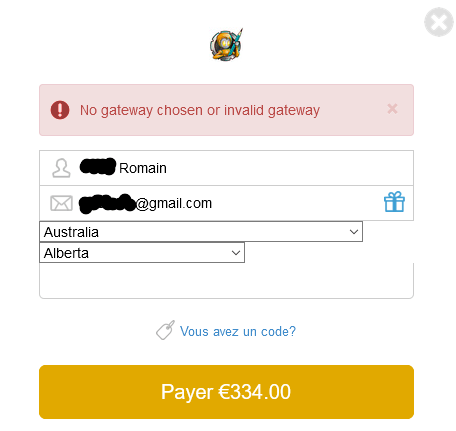
Task: Click the 'No gateway chosen' error message text
Action: tap(200, 110)
